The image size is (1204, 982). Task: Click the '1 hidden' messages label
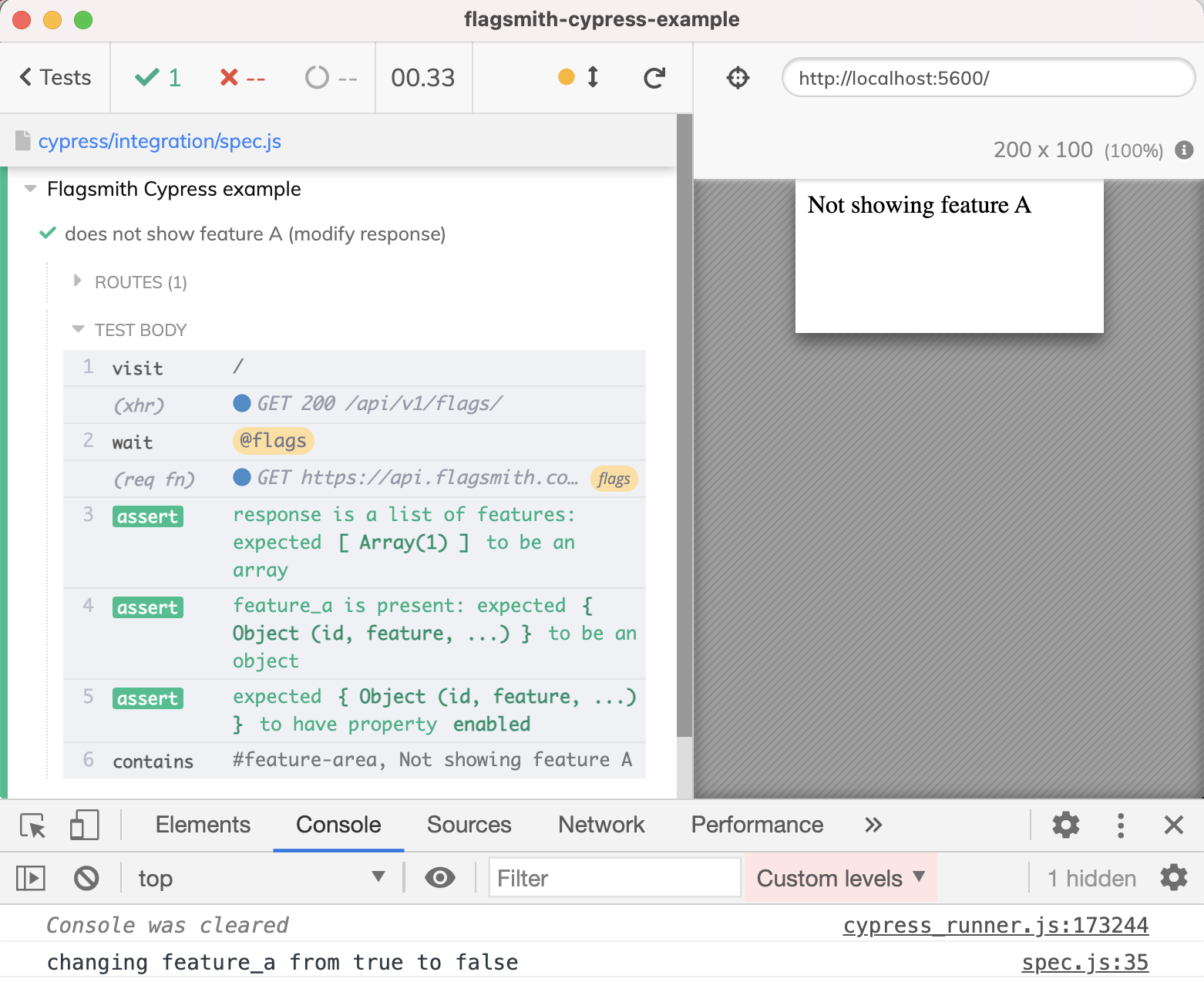[1091, 879]
